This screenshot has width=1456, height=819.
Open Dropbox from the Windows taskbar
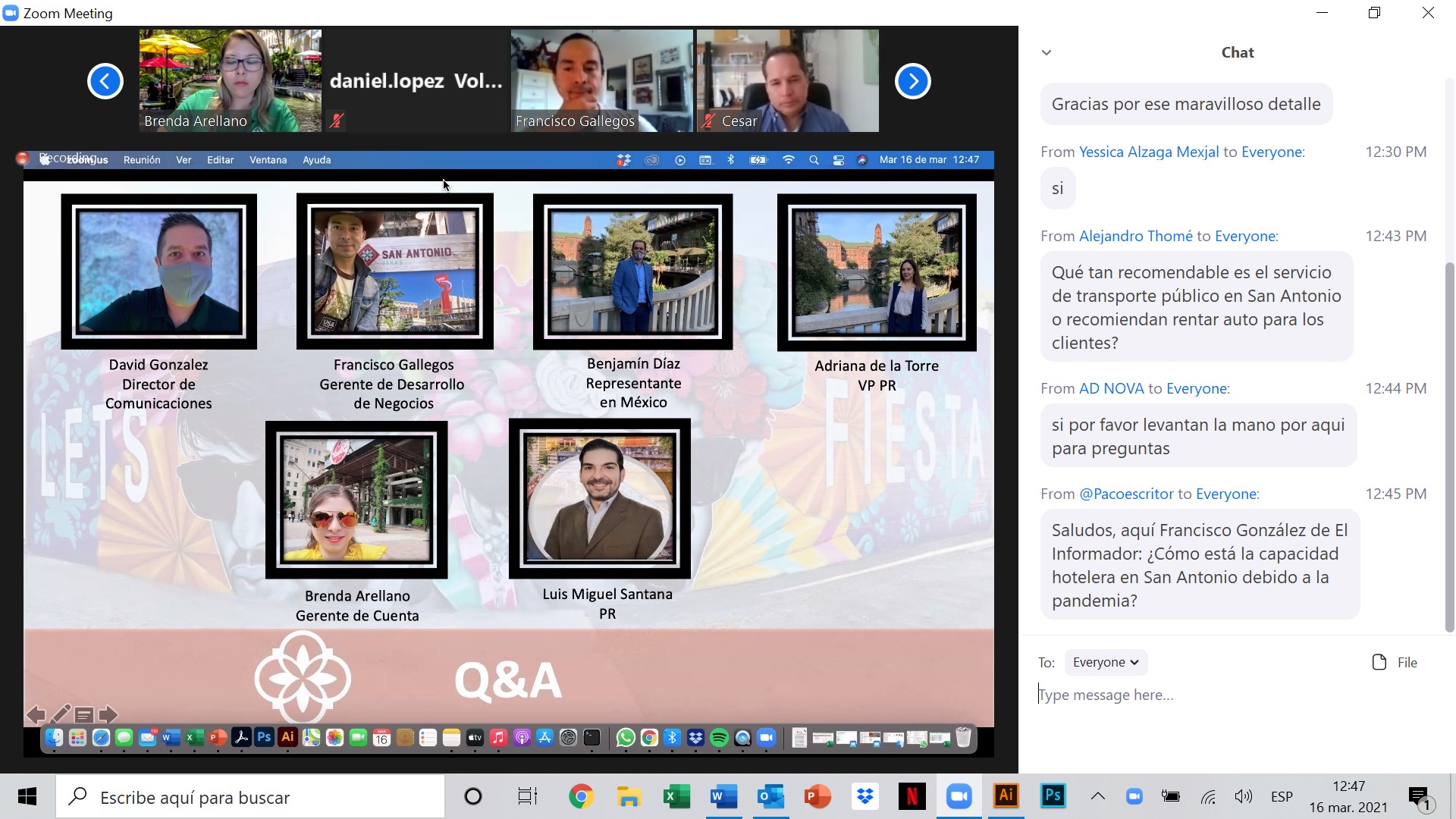[x=864, y=796]
